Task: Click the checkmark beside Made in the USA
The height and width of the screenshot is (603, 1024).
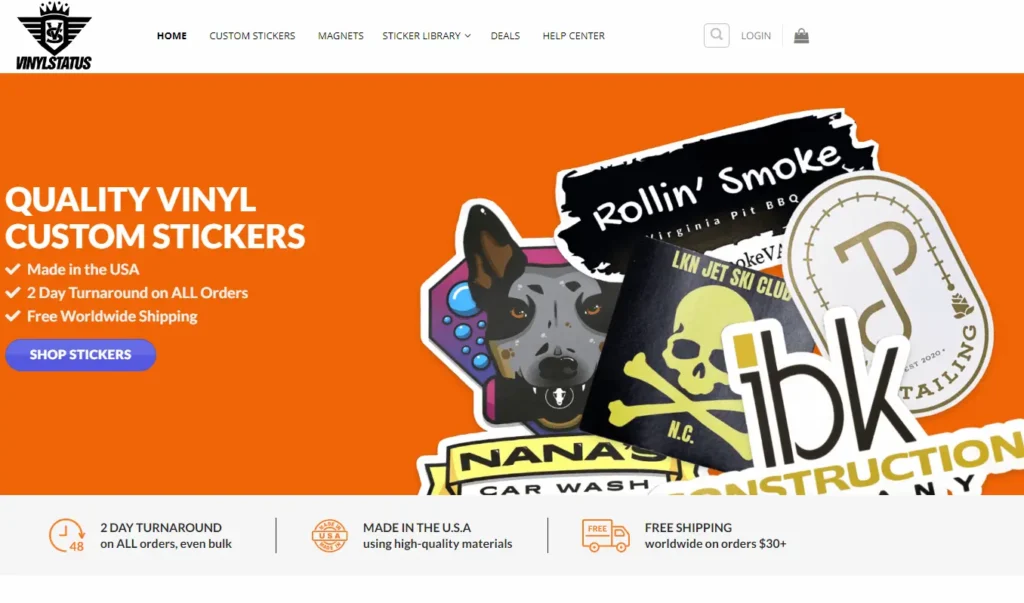Action: coord(13,269)
